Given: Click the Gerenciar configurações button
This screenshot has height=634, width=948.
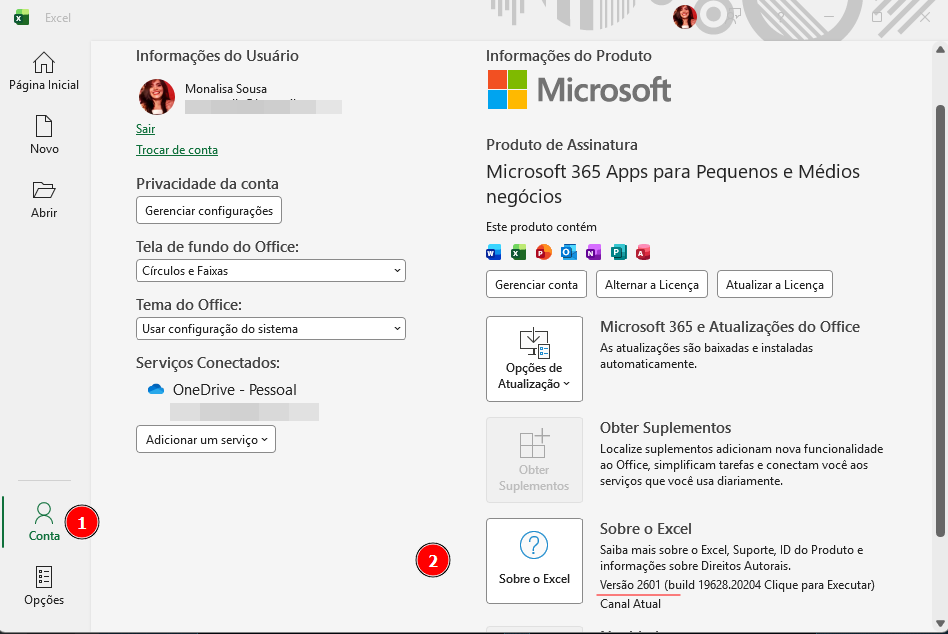Looking at the screenshot, I should (209, 210).
